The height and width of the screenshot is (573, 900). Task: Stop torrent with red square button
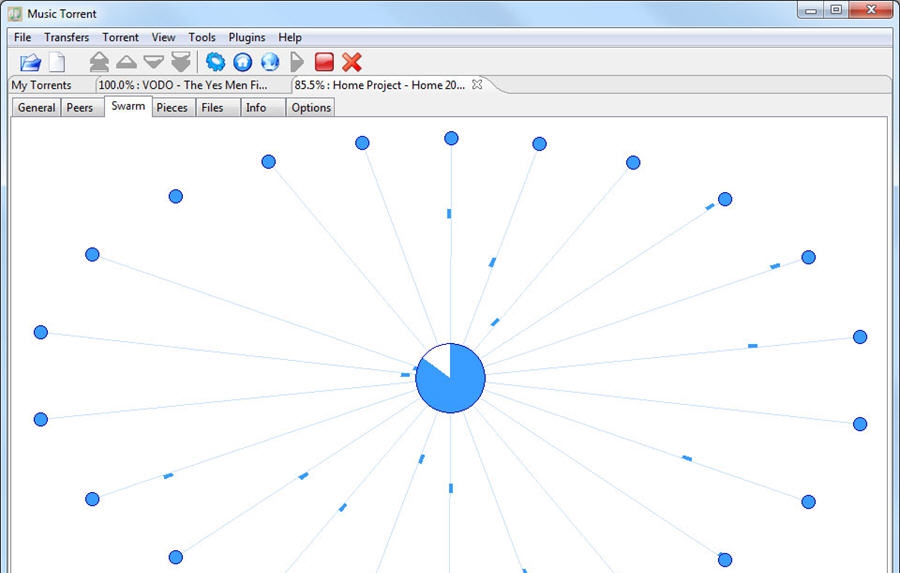324,62
